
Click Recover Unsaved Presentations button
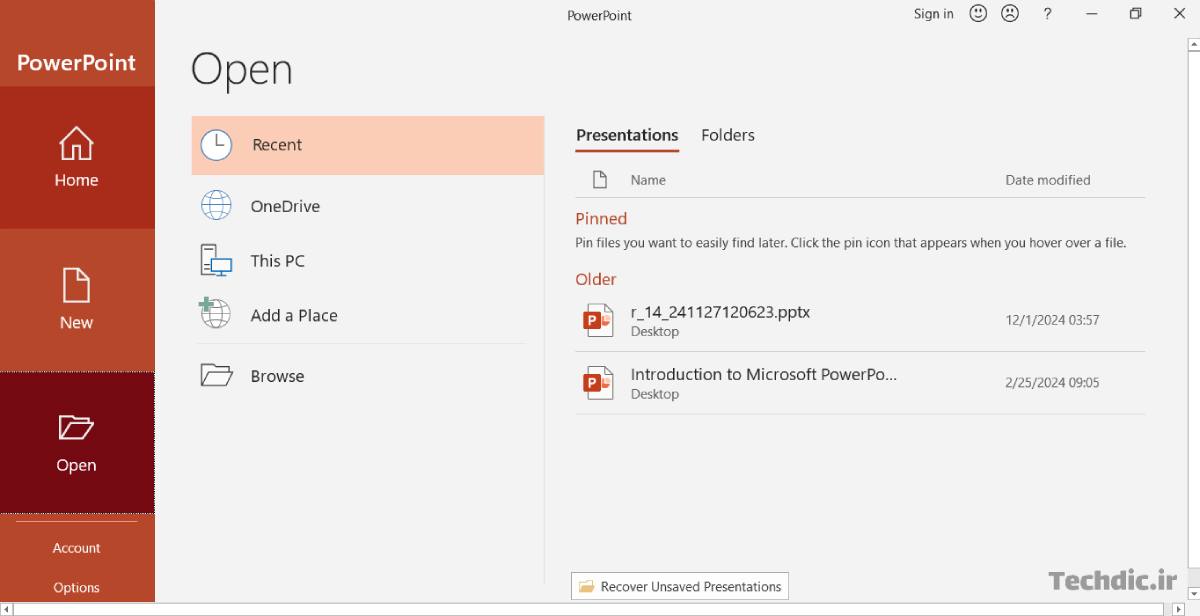(x=680, y=586)
